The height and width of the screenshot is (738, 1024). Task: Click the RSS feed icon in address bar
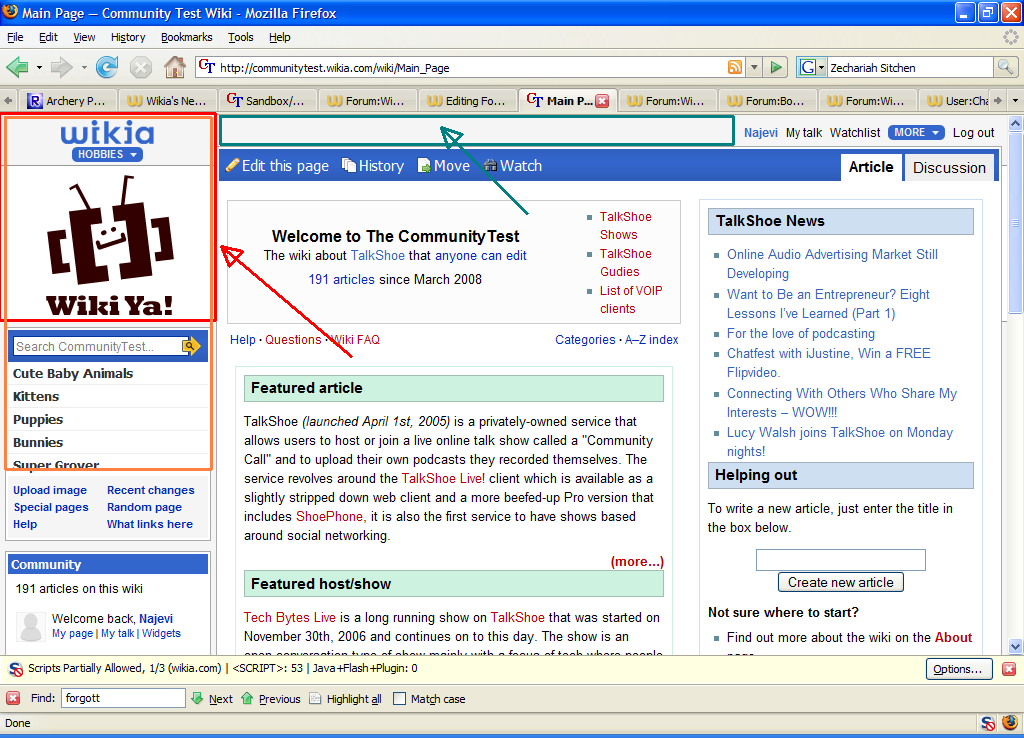735,67
